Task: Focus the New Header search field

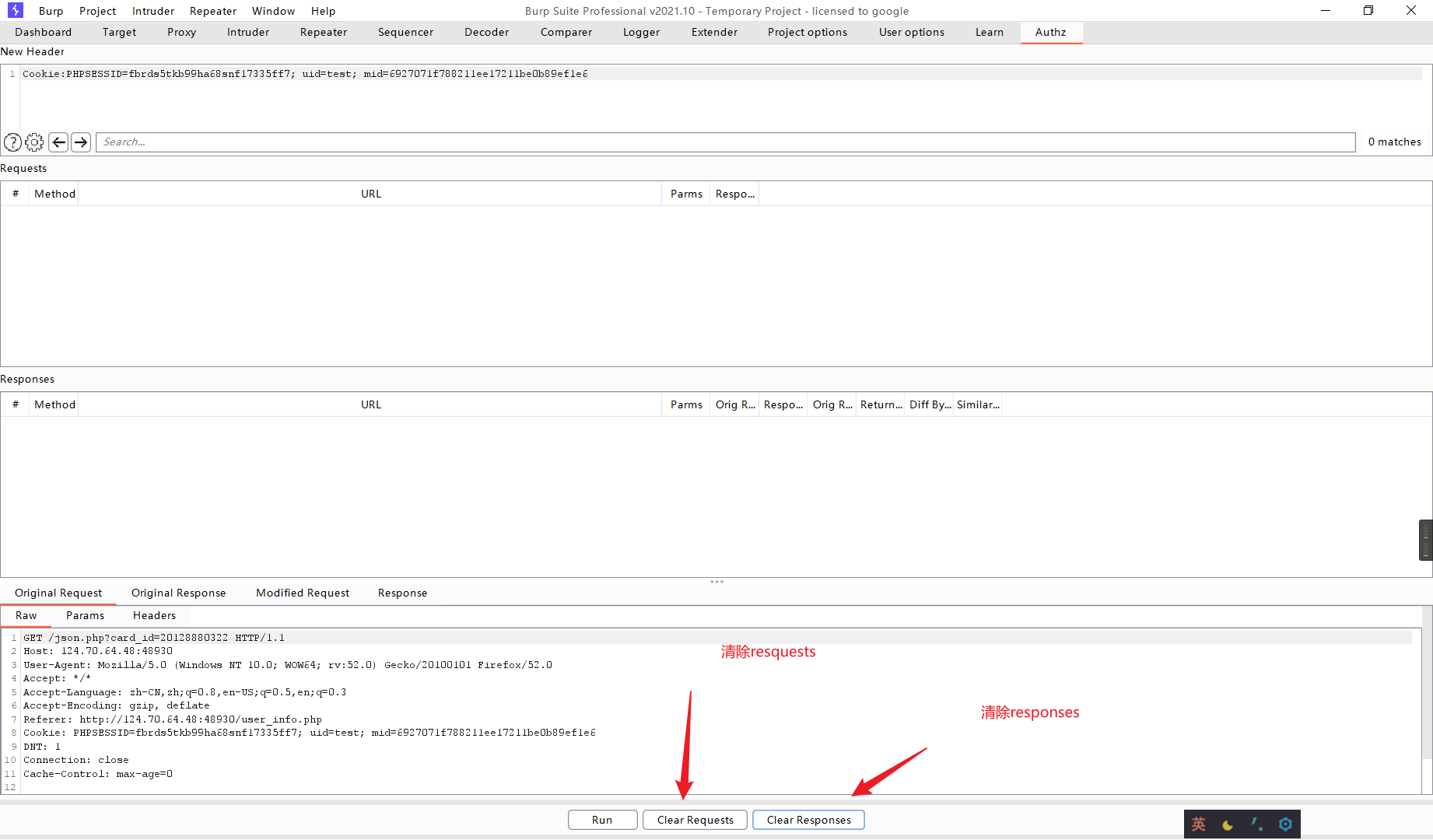Action: click(725, 142)
